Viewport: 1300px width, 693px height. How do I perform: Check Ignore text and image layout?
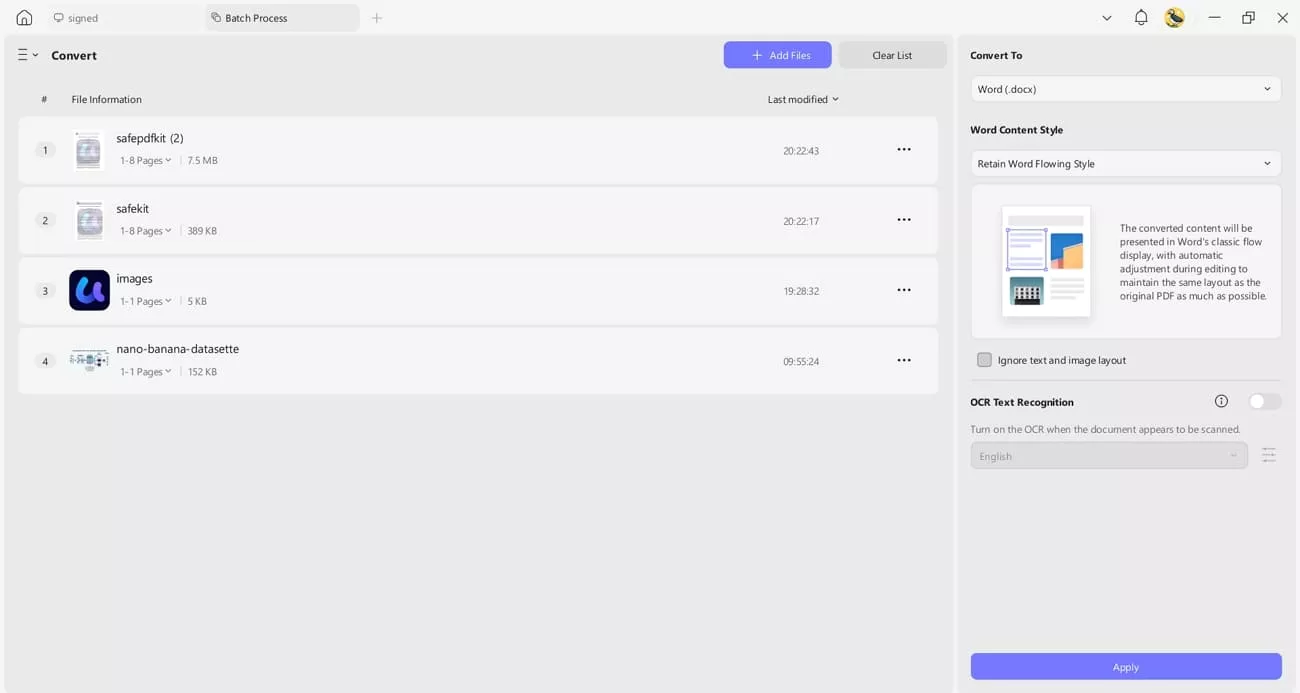984,360
